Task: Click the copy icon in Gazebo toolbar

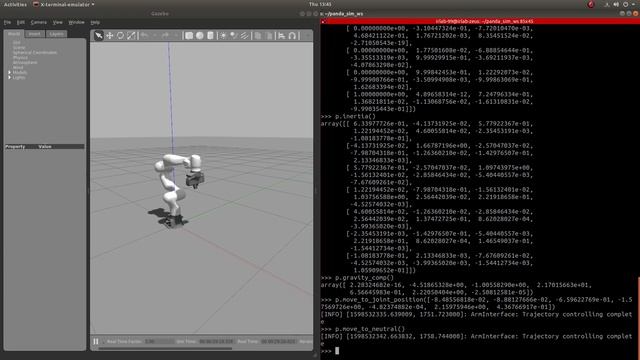Action: click(x=258, y=36)
